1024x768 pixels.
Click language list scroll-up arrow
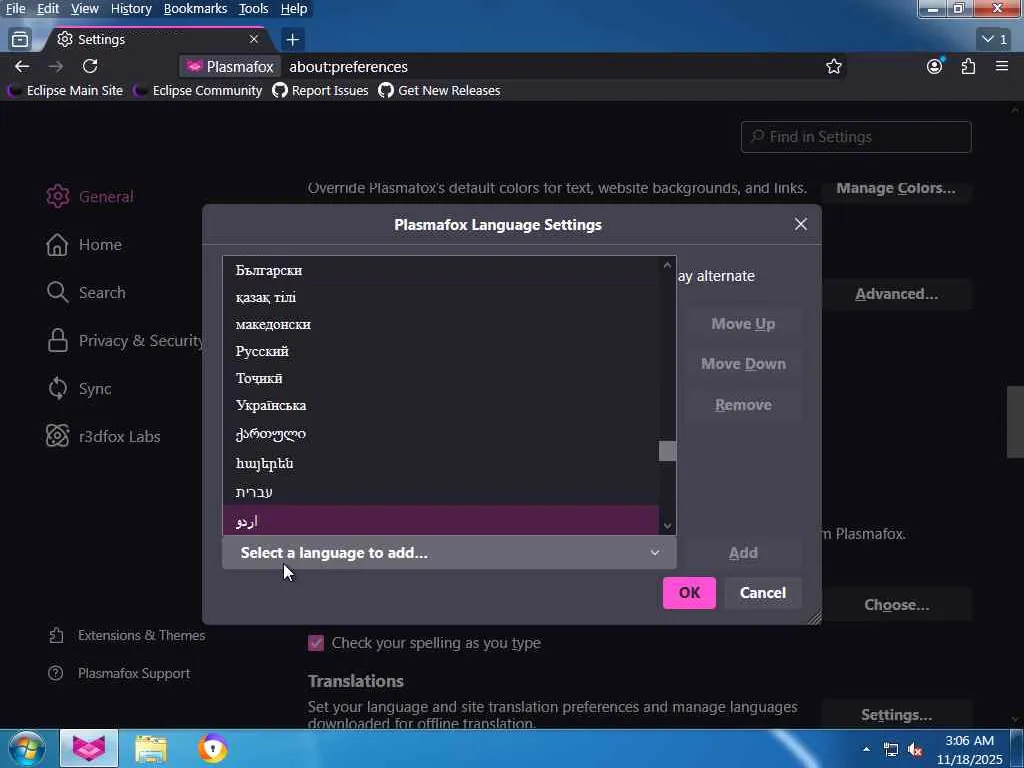point(667,265)
